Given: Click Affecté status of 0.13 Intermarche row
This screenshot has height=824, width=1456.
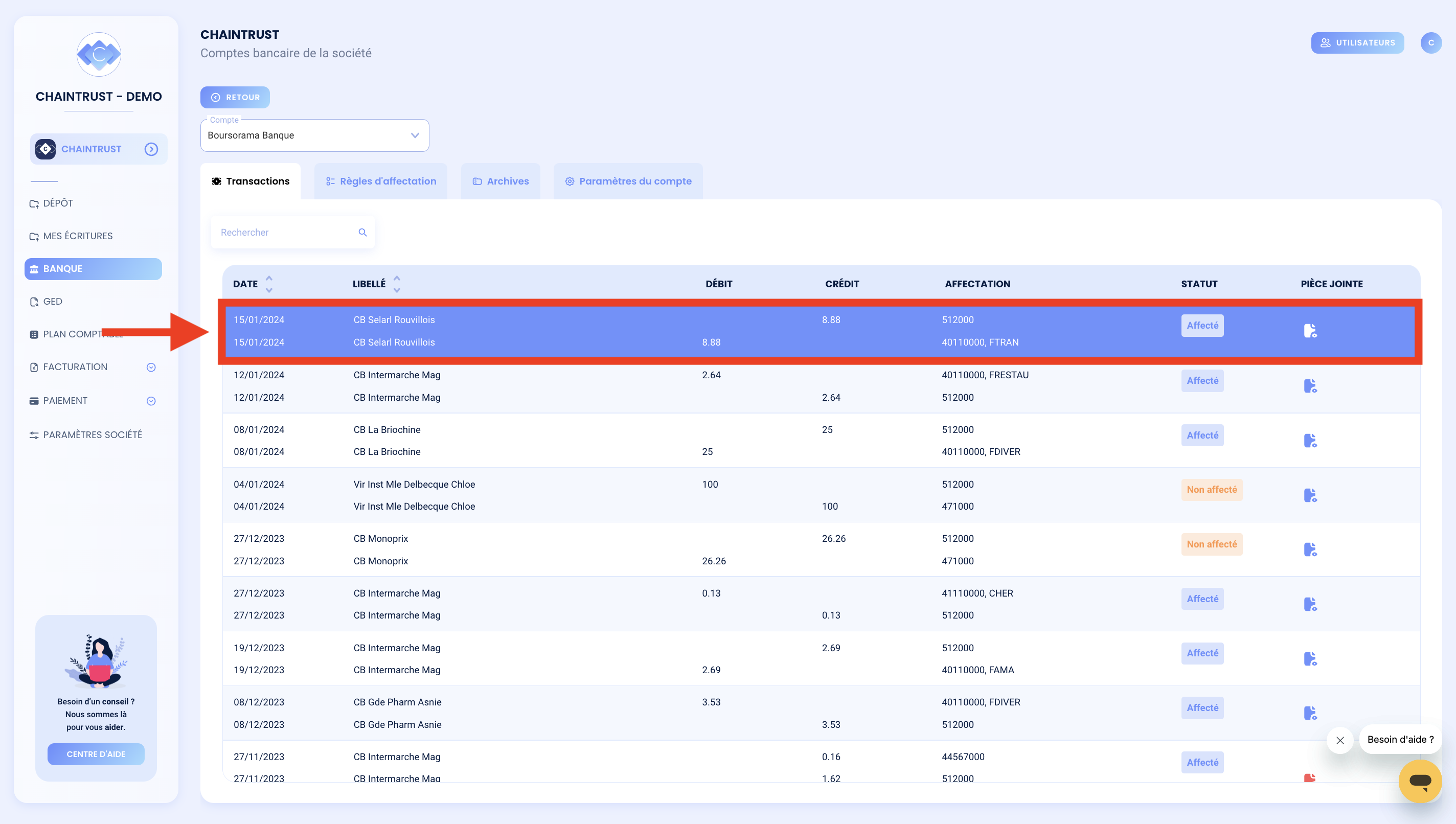Looking at the screenshot, I should tap(1202, 599).
